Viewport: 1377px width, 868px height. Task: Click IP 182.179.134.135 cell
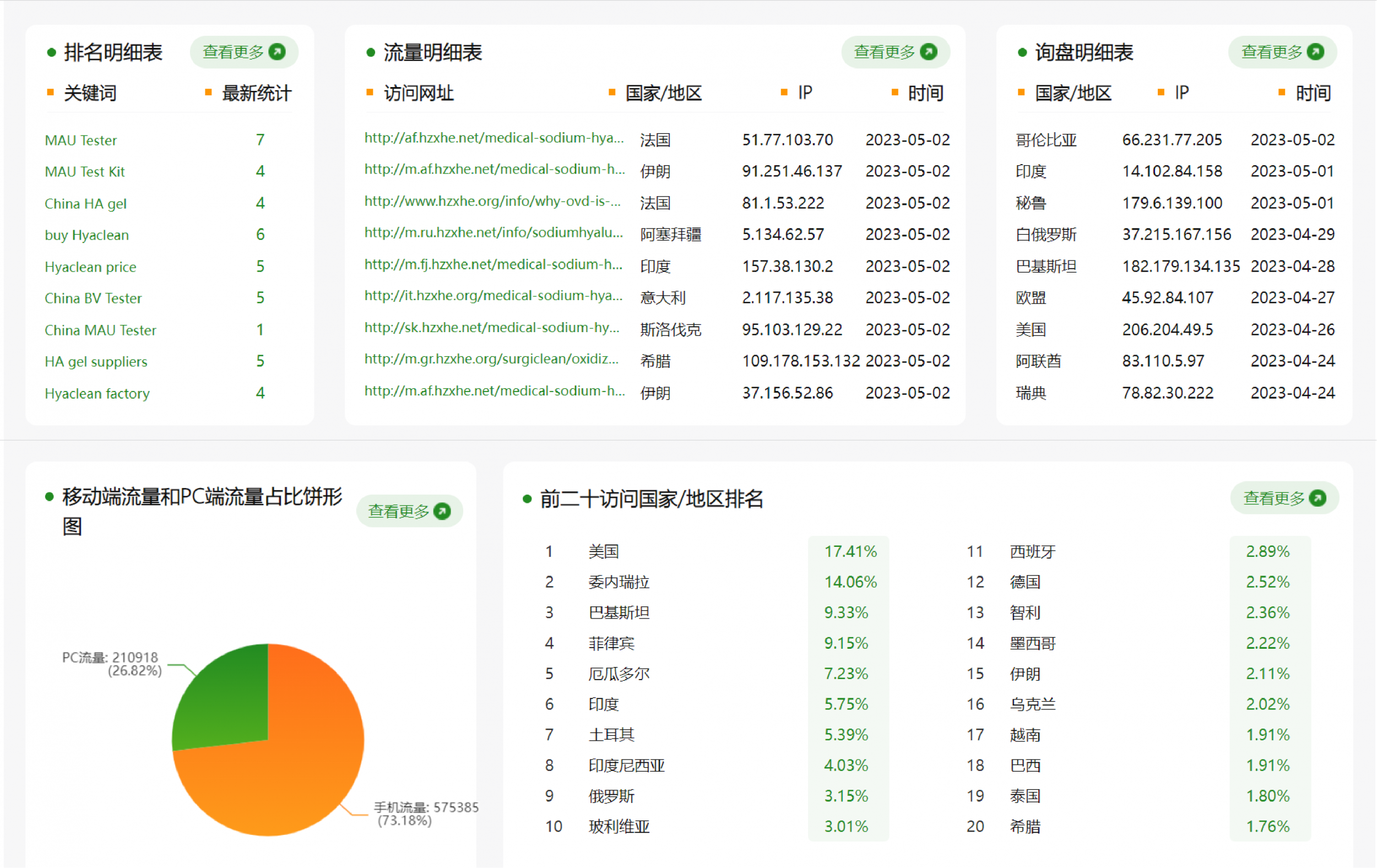1181,267
